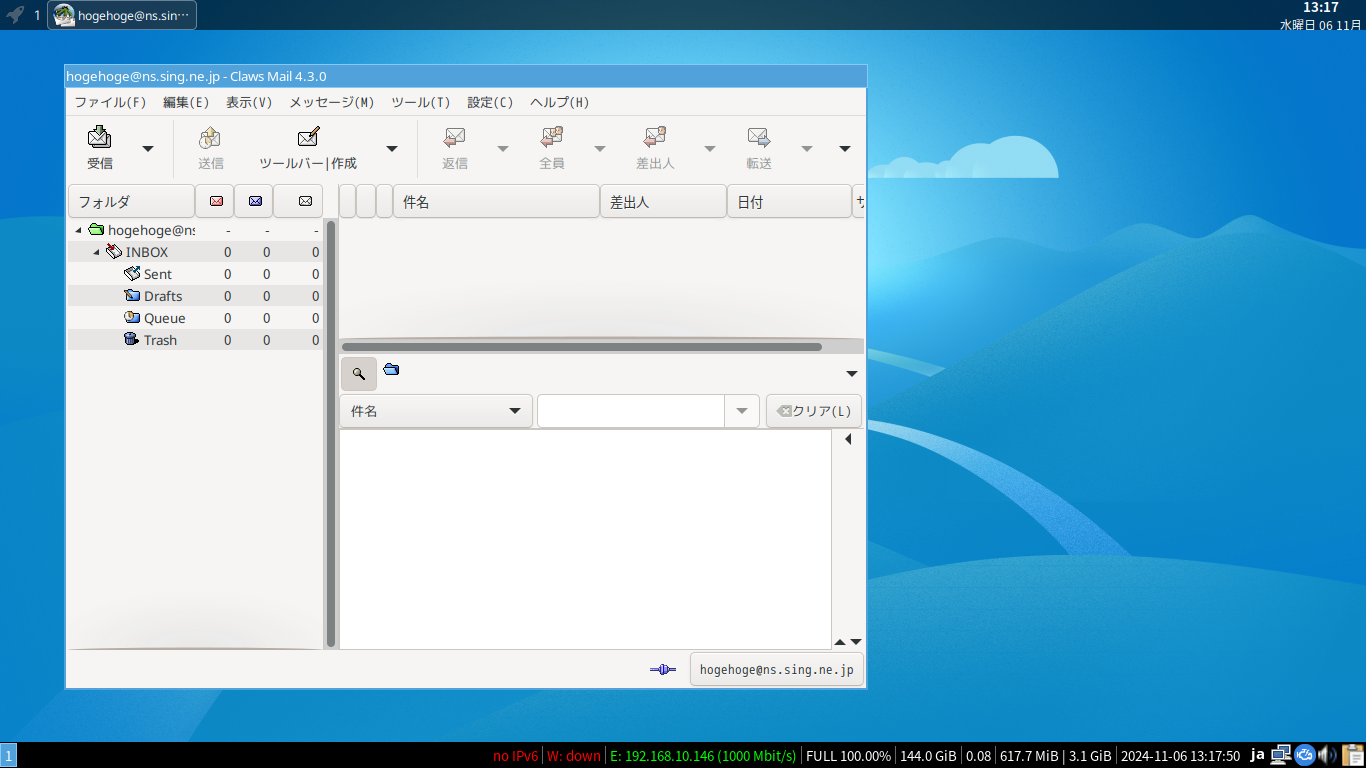Open the 設定(C) menu
This screenshot has width=1366, height=768.
(x=490, y=102)
